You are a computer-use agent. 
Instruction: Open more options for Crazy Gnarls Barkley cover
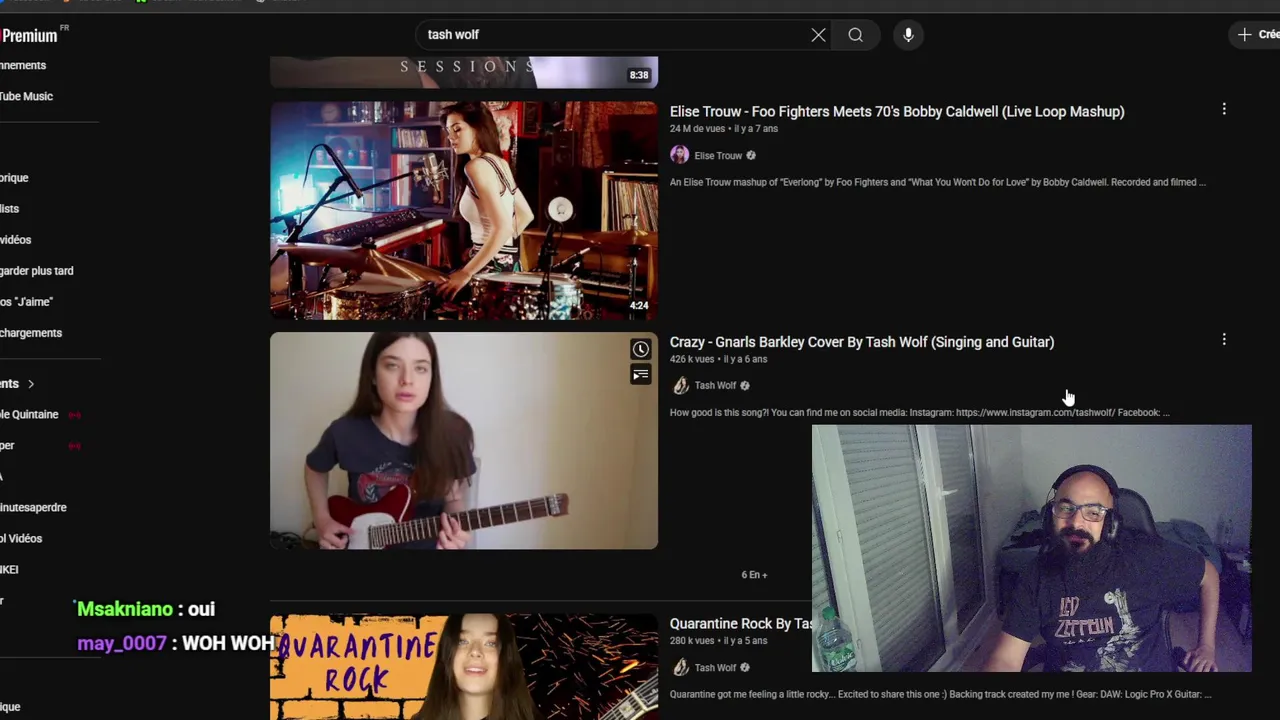(x=1224, y=340)
